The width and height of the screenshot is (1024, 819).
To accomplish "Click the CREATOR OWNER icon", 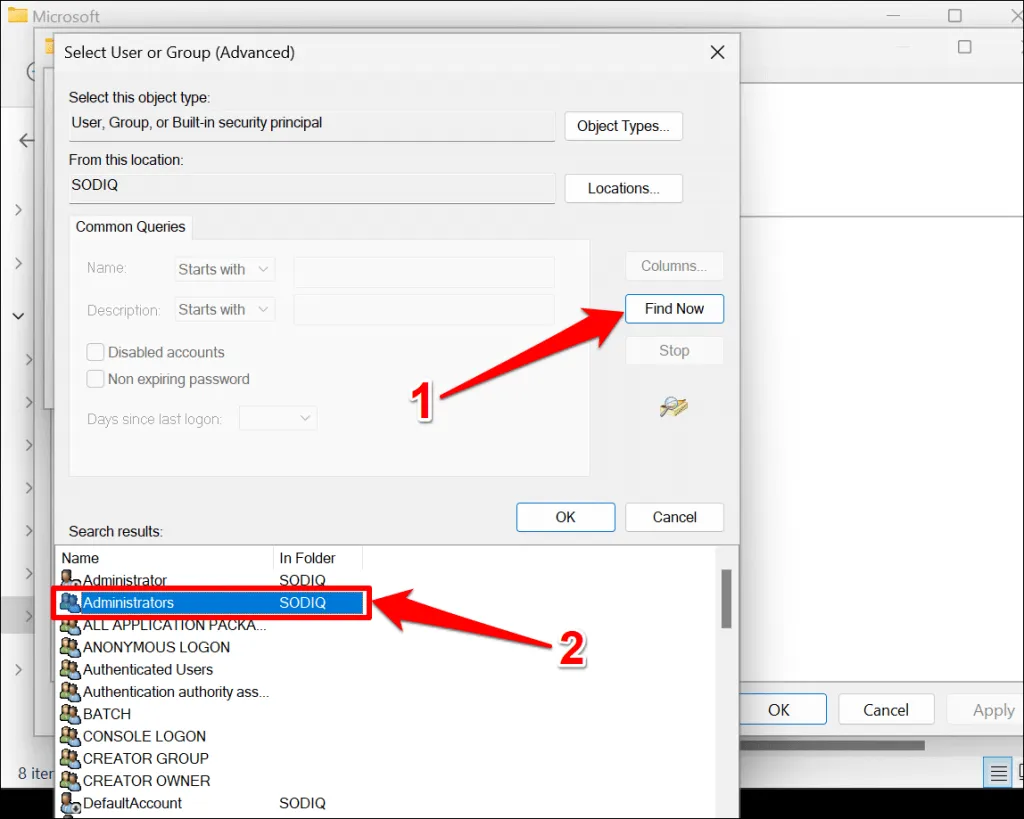I will coord(70,780).
